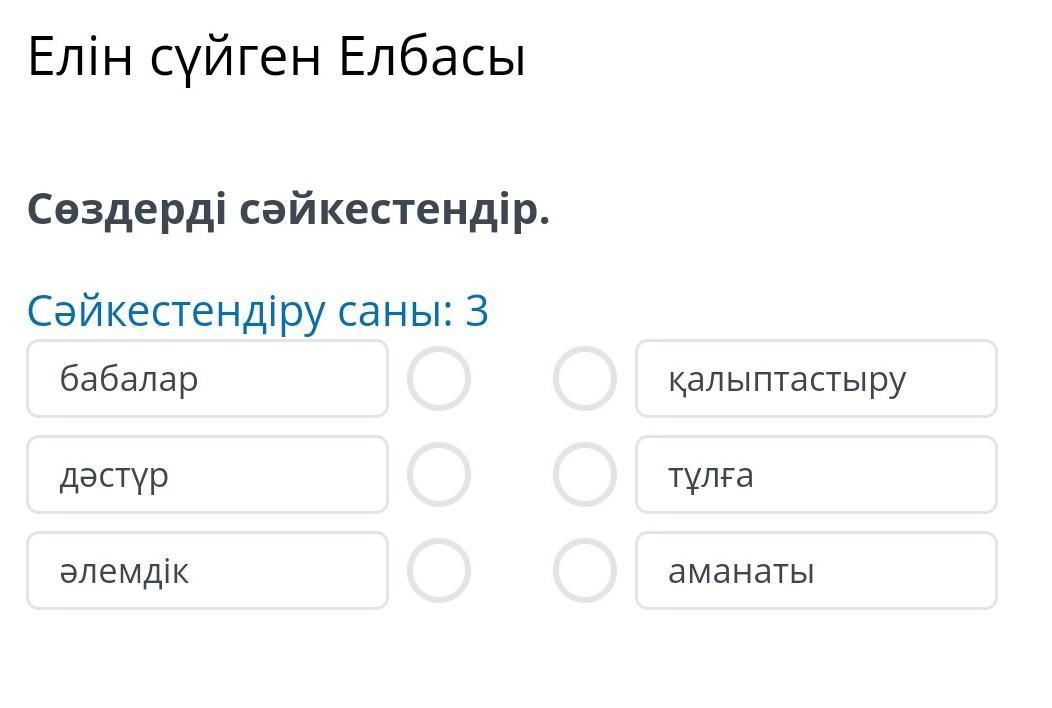The width and height of the screenshot is (1052, 708).
Task: Click the word Елін in the title
Action: point(79,57)
